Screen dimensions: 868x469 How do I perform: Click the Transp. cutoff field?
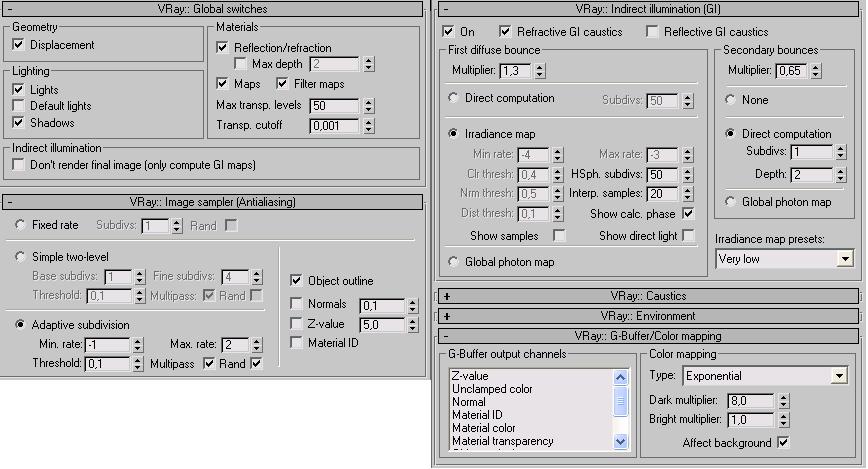[334, 126]
